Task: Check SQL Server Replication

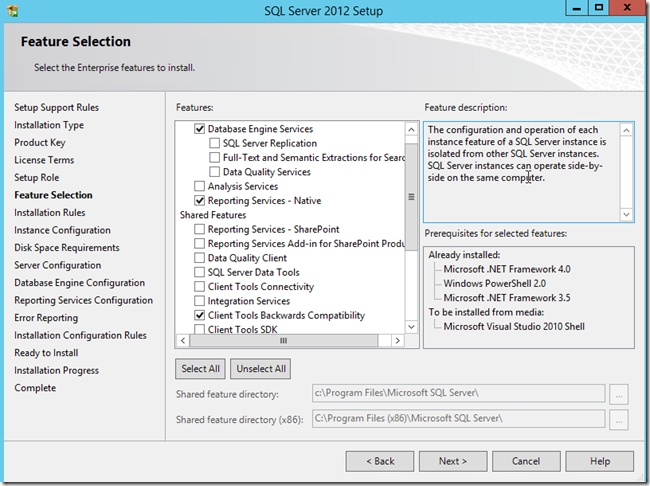Action: [214, 143]
